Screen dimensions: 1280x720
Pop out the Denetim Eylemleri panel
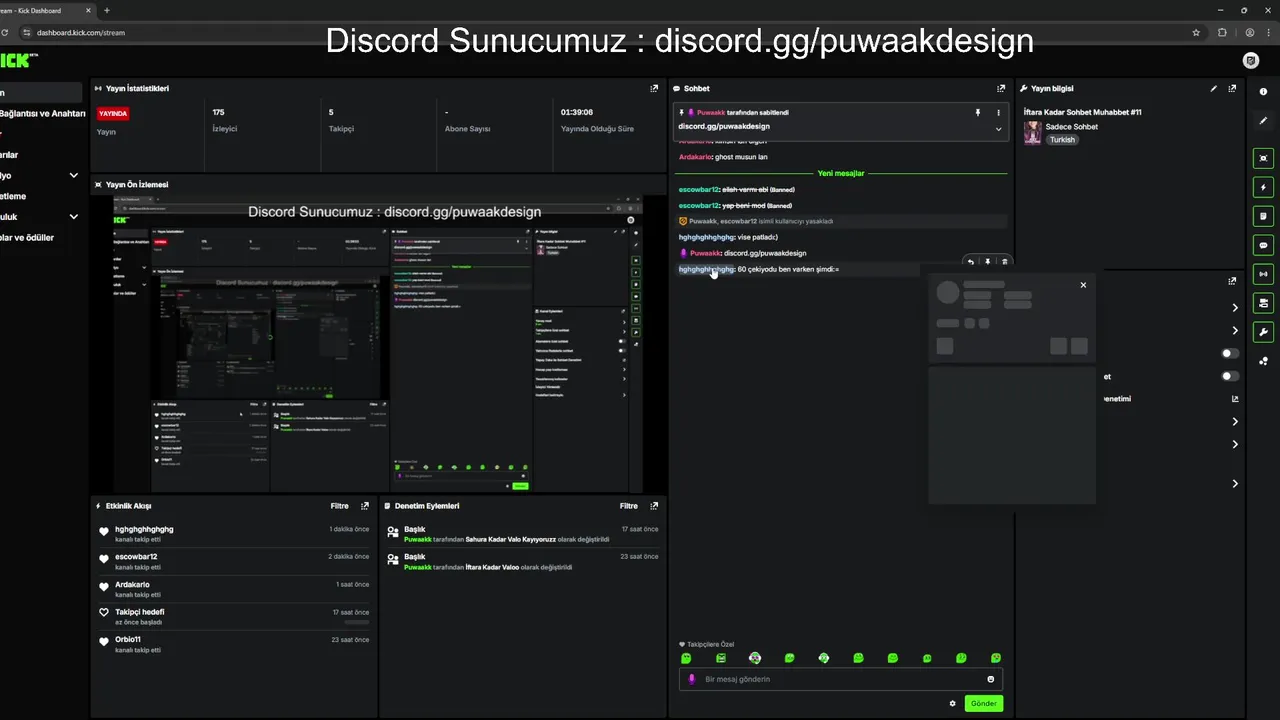pyautogui.click(x=655, y=506)
